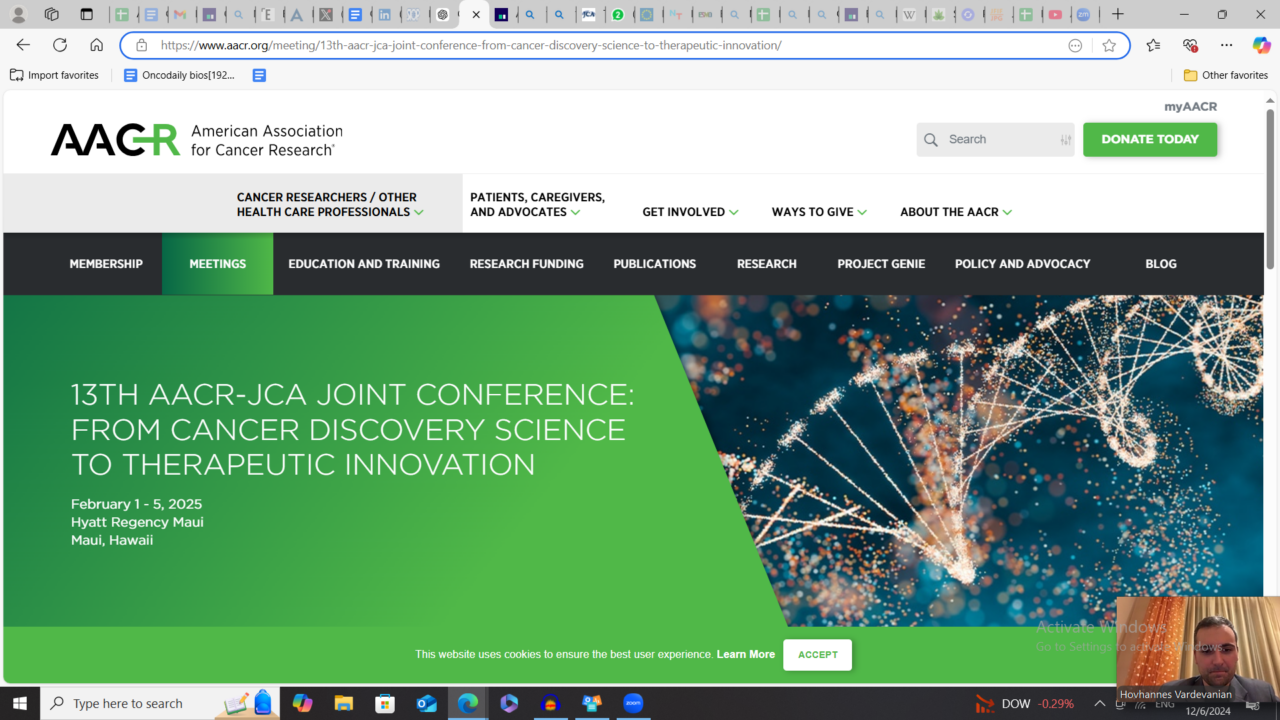The height and width of the screenshot is (720, 1280).
Task: Open the Favorites list icon
Action: coord(1153,45)
